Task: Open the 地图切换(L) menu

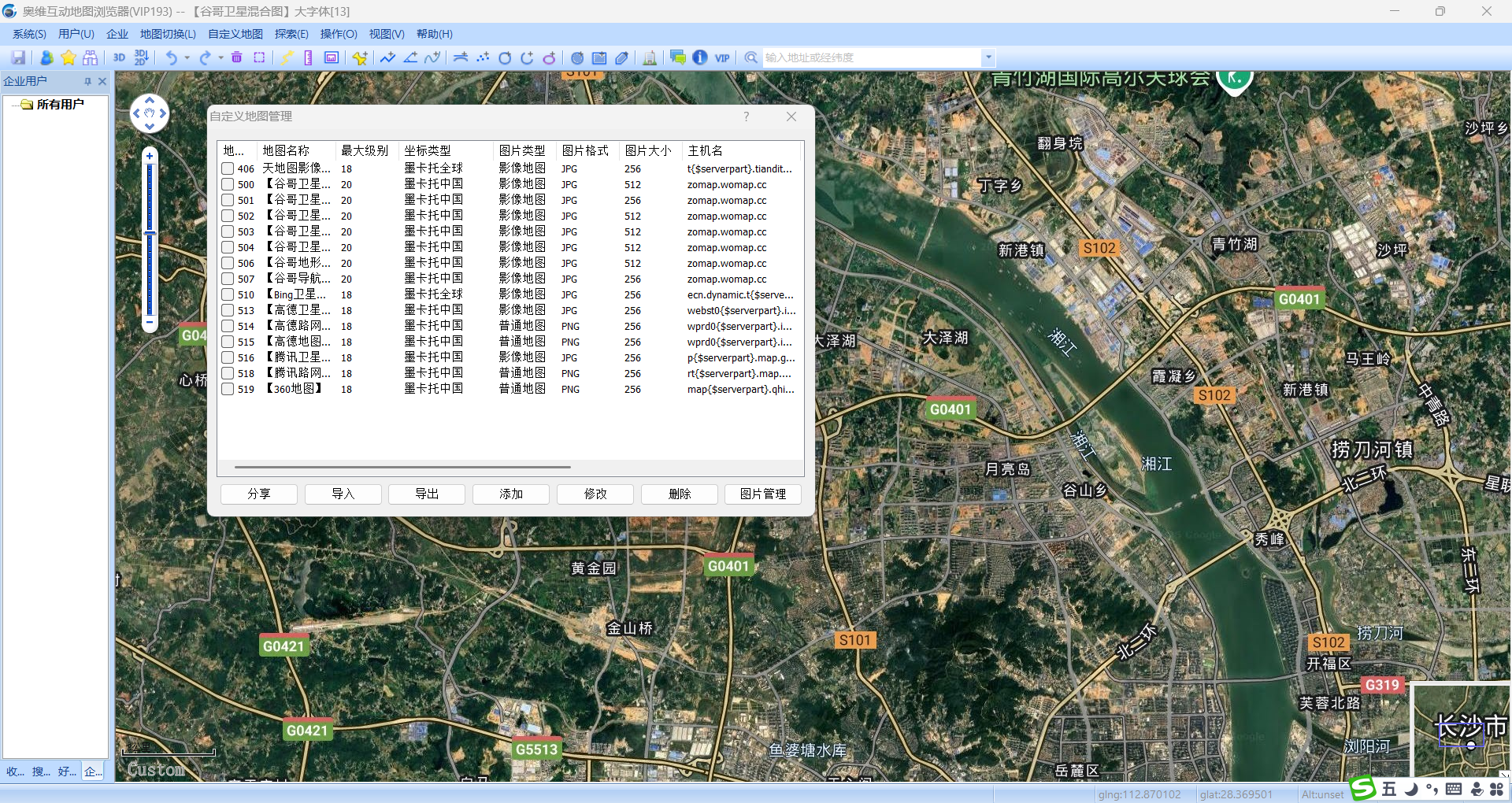Action: tap(168, 34)
